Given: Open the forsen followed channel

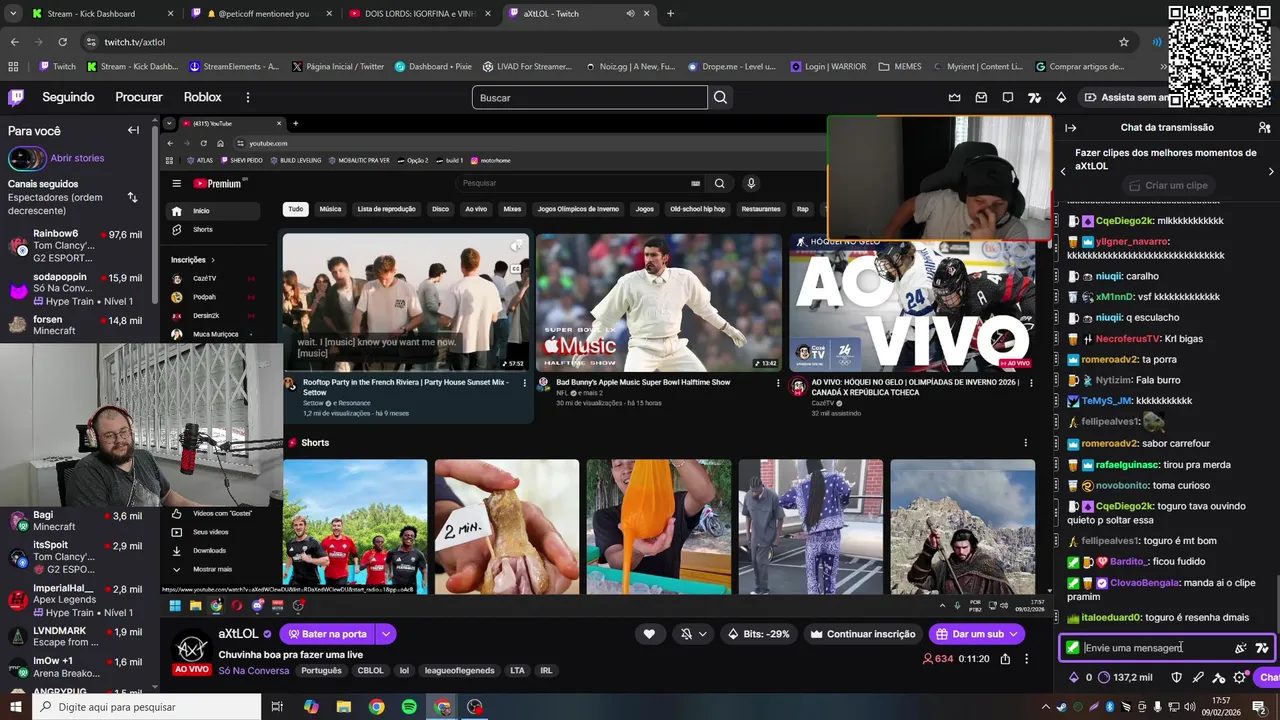Looking at the screenshot, I should (x=76, y=325).
